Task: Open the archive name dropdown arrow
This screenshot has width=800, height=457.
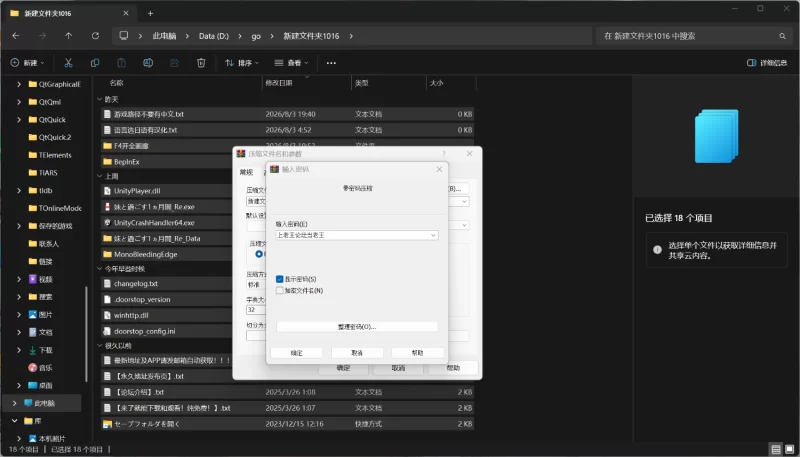Action: coord(464,201)
